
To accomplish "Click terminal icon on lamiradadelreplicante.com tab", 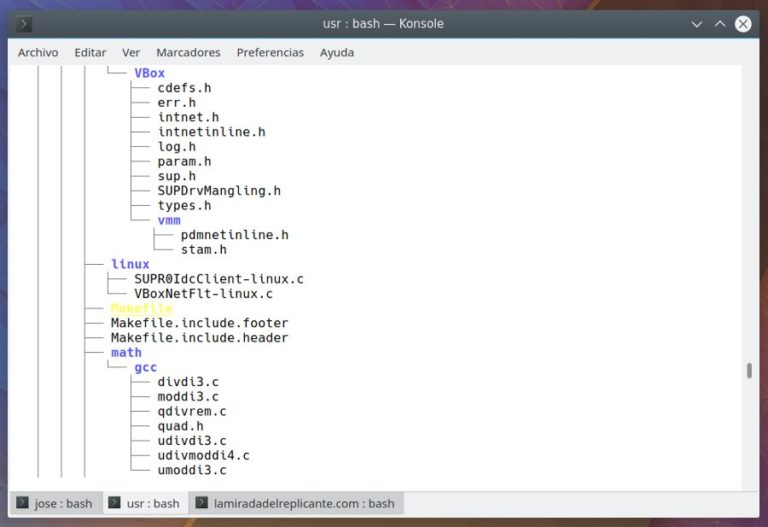I will tap(201, 503).
